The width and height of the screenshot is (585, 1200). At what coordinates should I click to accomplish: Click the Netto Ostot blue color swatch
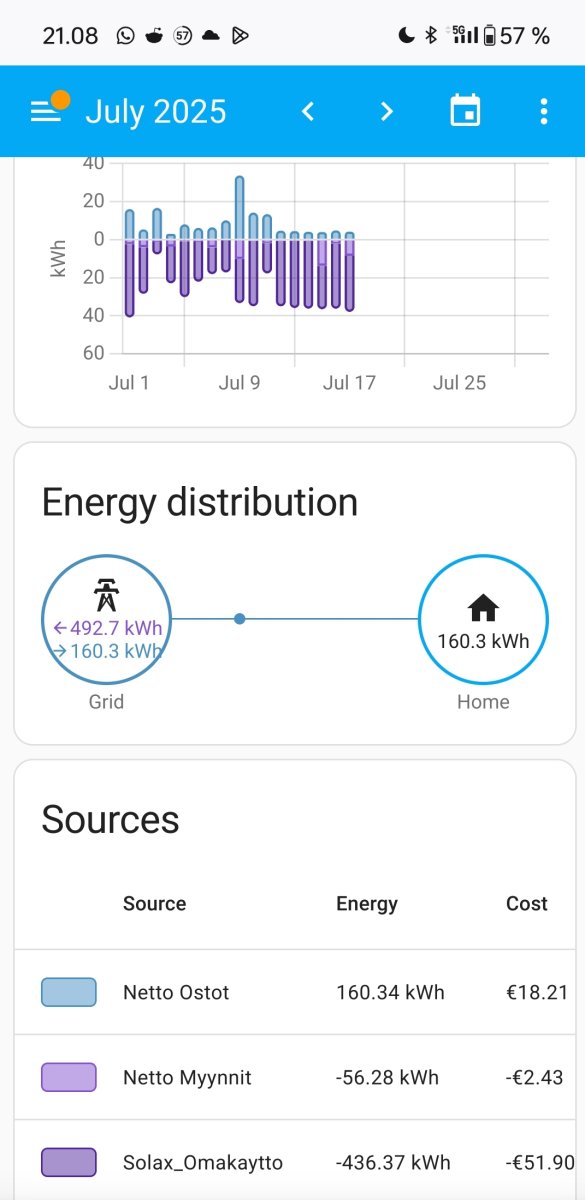click(x=69, y=992)
